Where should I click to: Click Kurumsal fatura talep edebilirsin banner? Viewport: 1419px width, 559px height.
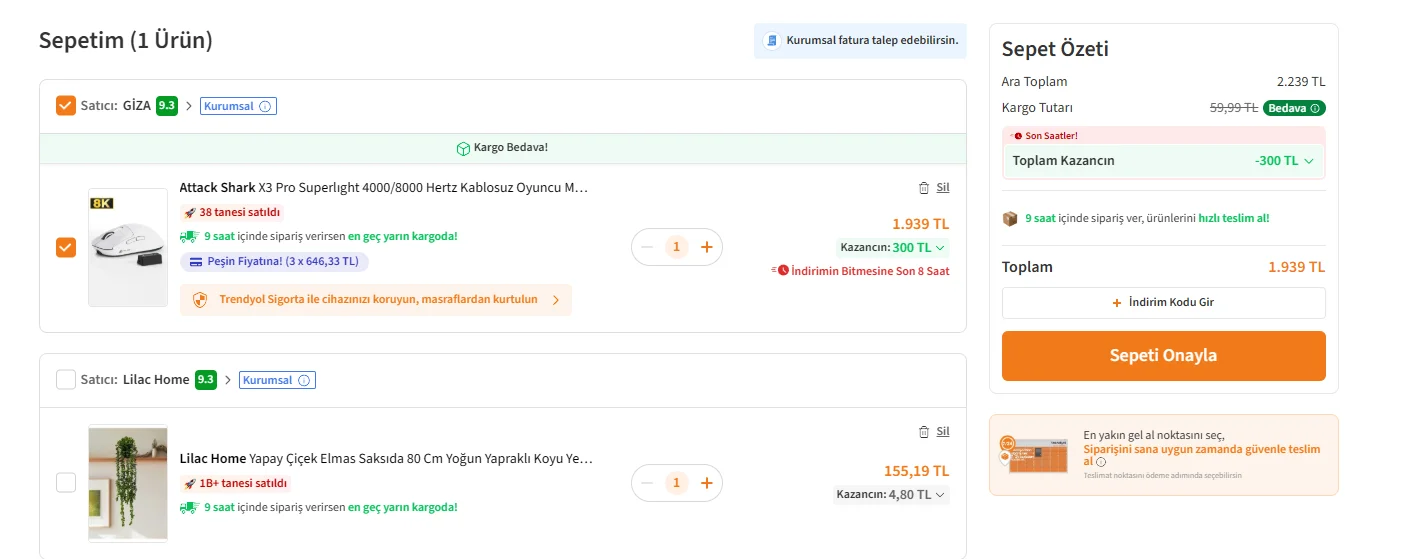click(860, 41)
